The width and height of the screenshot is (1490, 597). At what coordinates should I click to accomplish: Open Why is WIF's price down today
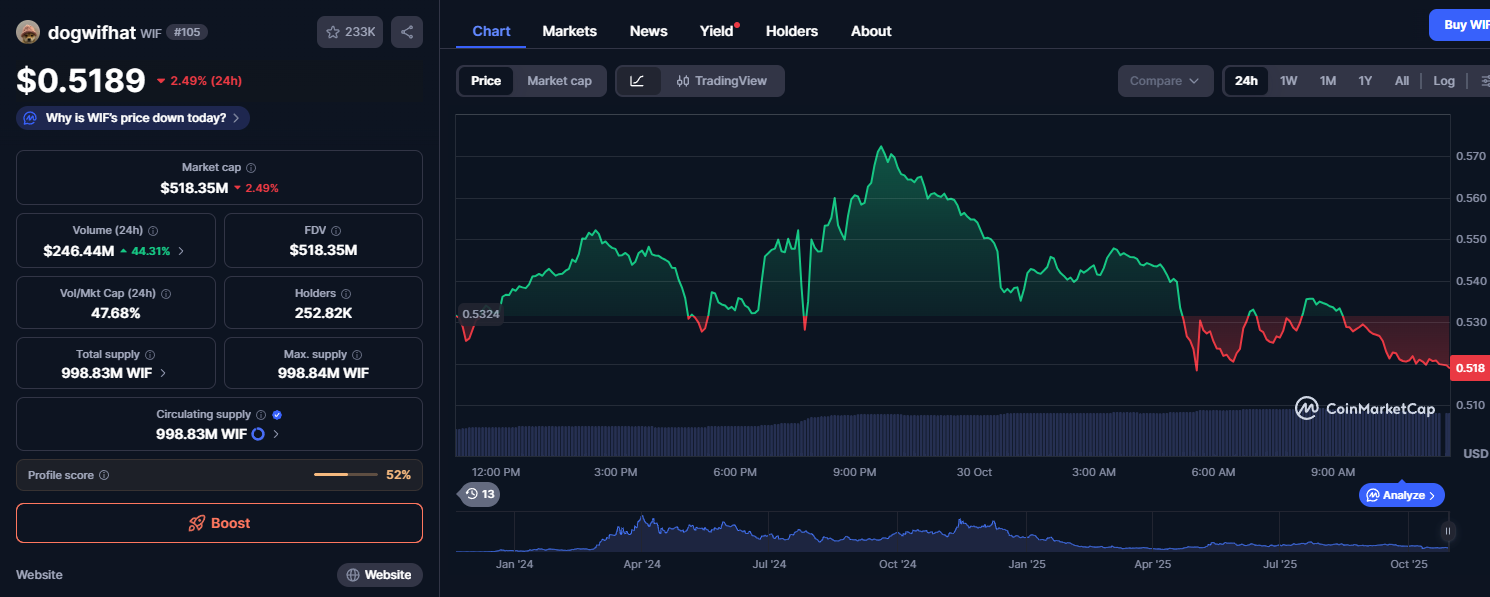click(131, 117)
